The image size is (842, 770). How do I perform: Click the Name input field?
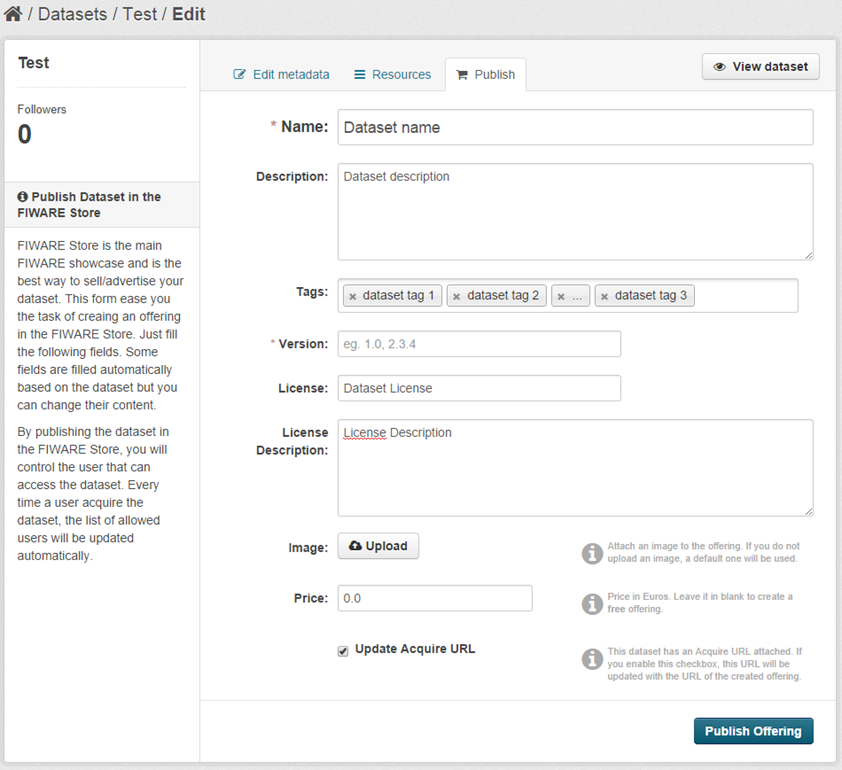(x=575, y=127)
